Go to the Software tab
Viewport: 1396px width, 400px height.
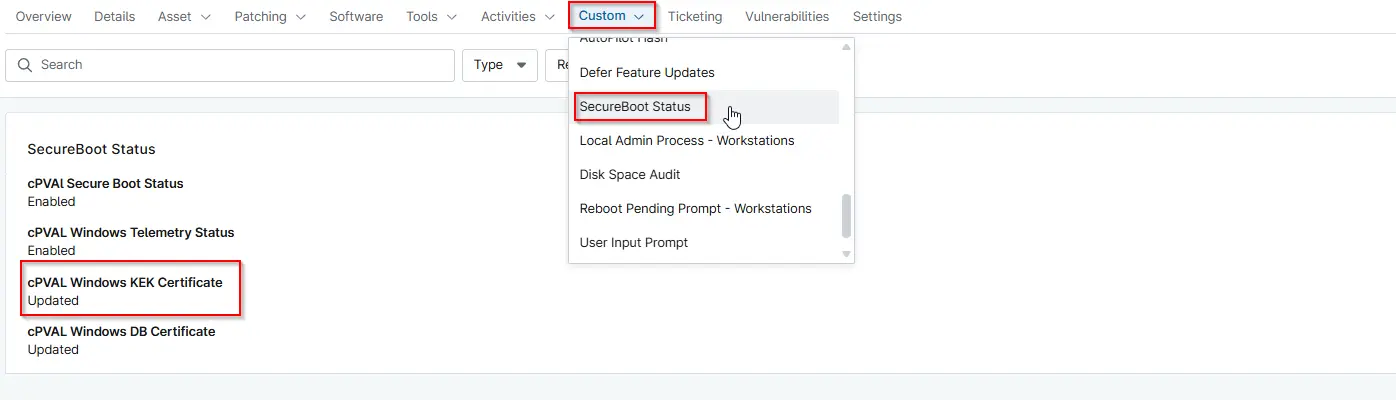click(356, 16)
